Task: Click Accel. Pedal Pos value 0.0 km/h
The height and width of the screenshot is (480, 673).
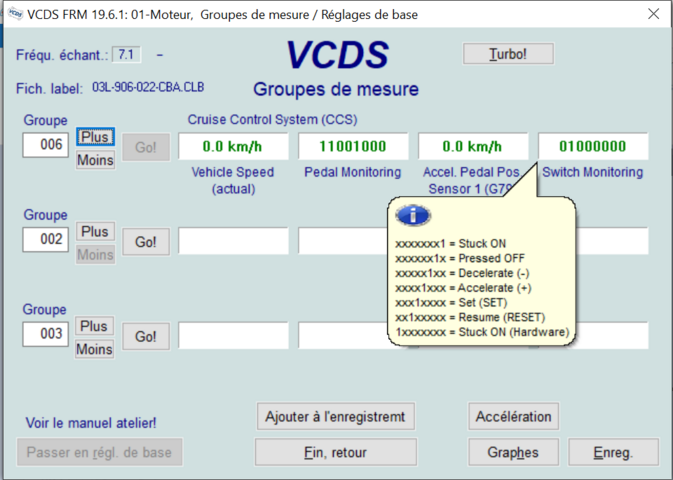Action: [x=473, y=146]
